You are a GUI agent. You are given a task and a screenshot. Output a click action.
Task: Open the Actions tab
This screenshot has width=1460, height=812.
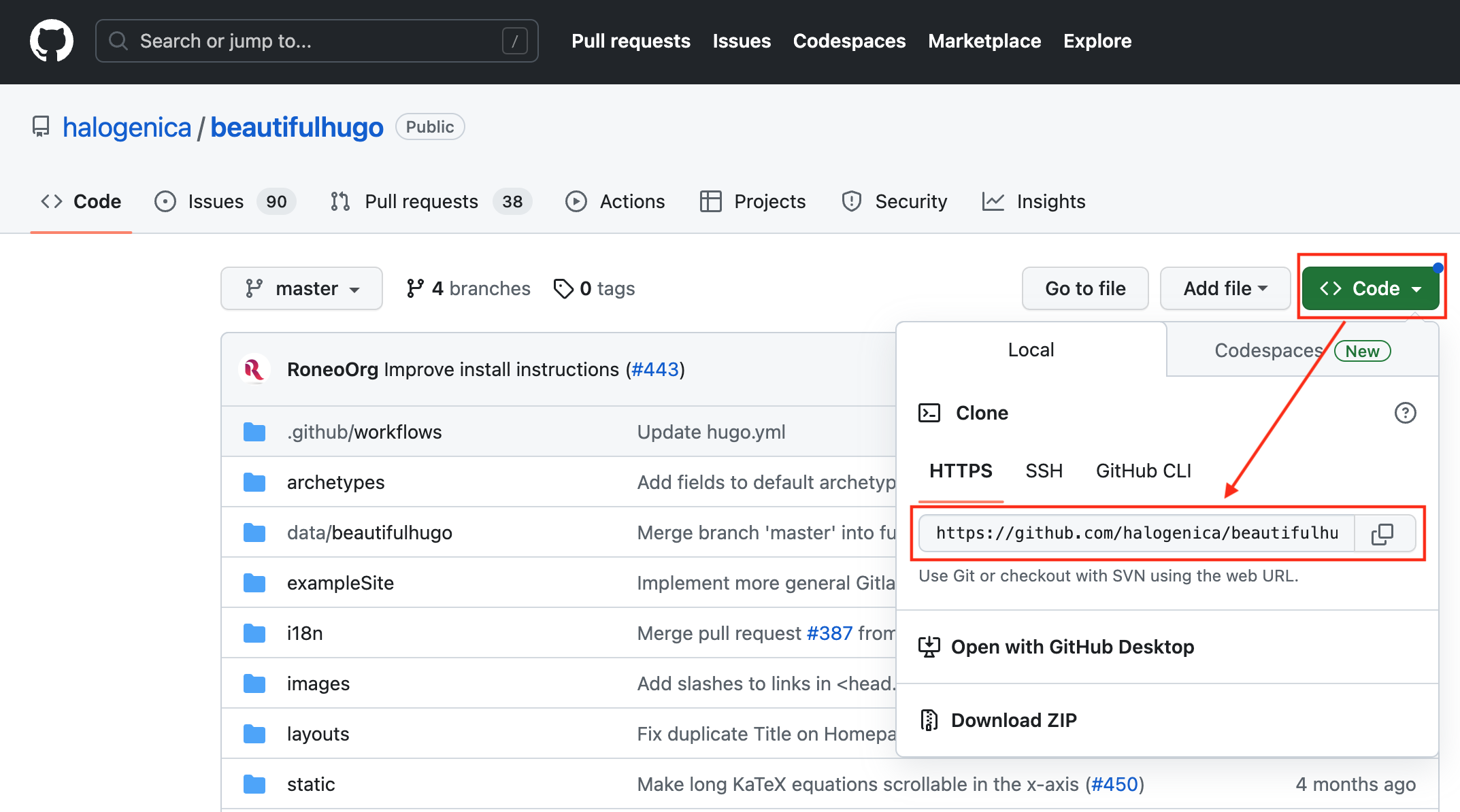pyautogui.click(x=615, y=201)
